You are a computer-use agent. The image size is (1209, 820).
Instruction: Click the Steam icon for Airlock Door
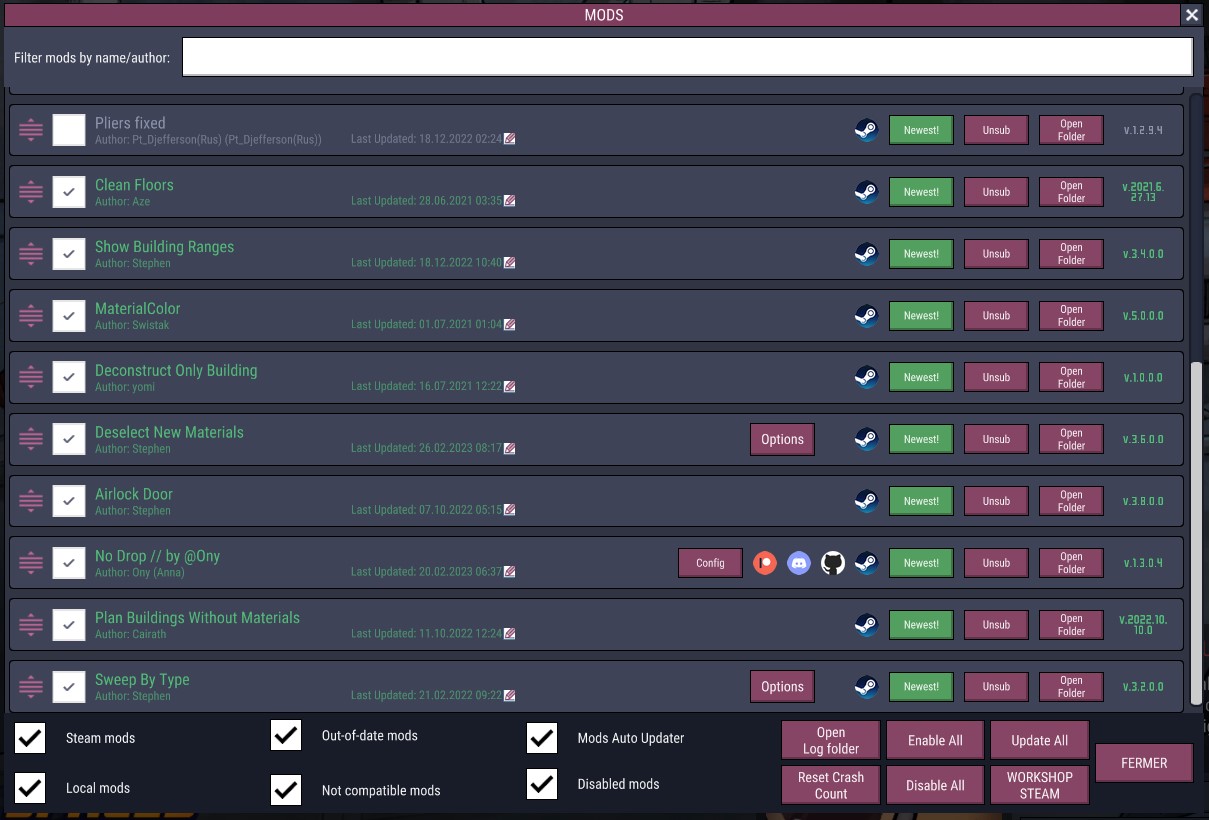(867, 501)
